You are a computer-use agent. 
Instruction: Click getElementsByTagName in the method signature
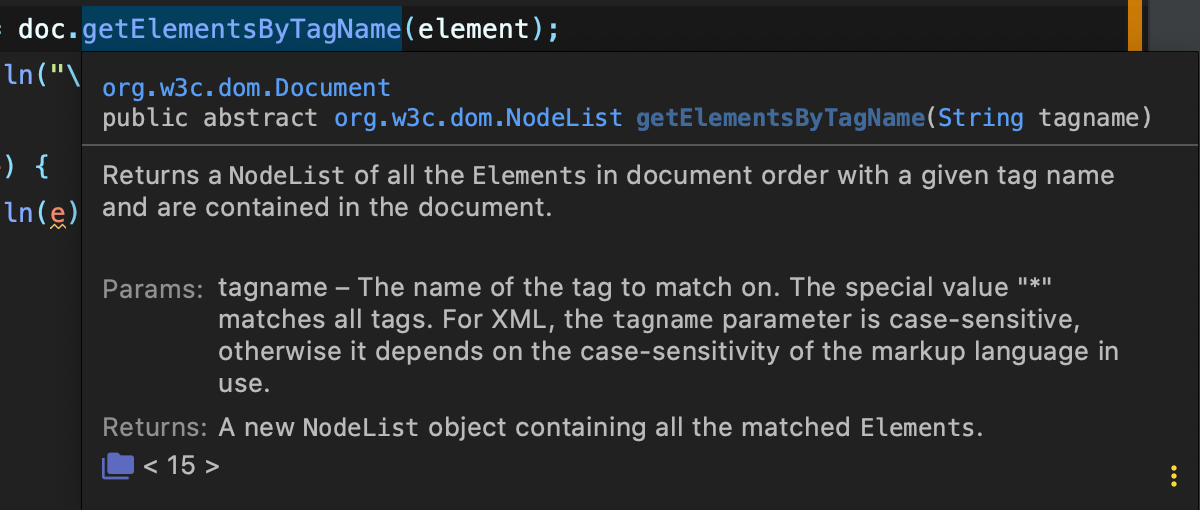pyautogui.click(x=780, y=118)
